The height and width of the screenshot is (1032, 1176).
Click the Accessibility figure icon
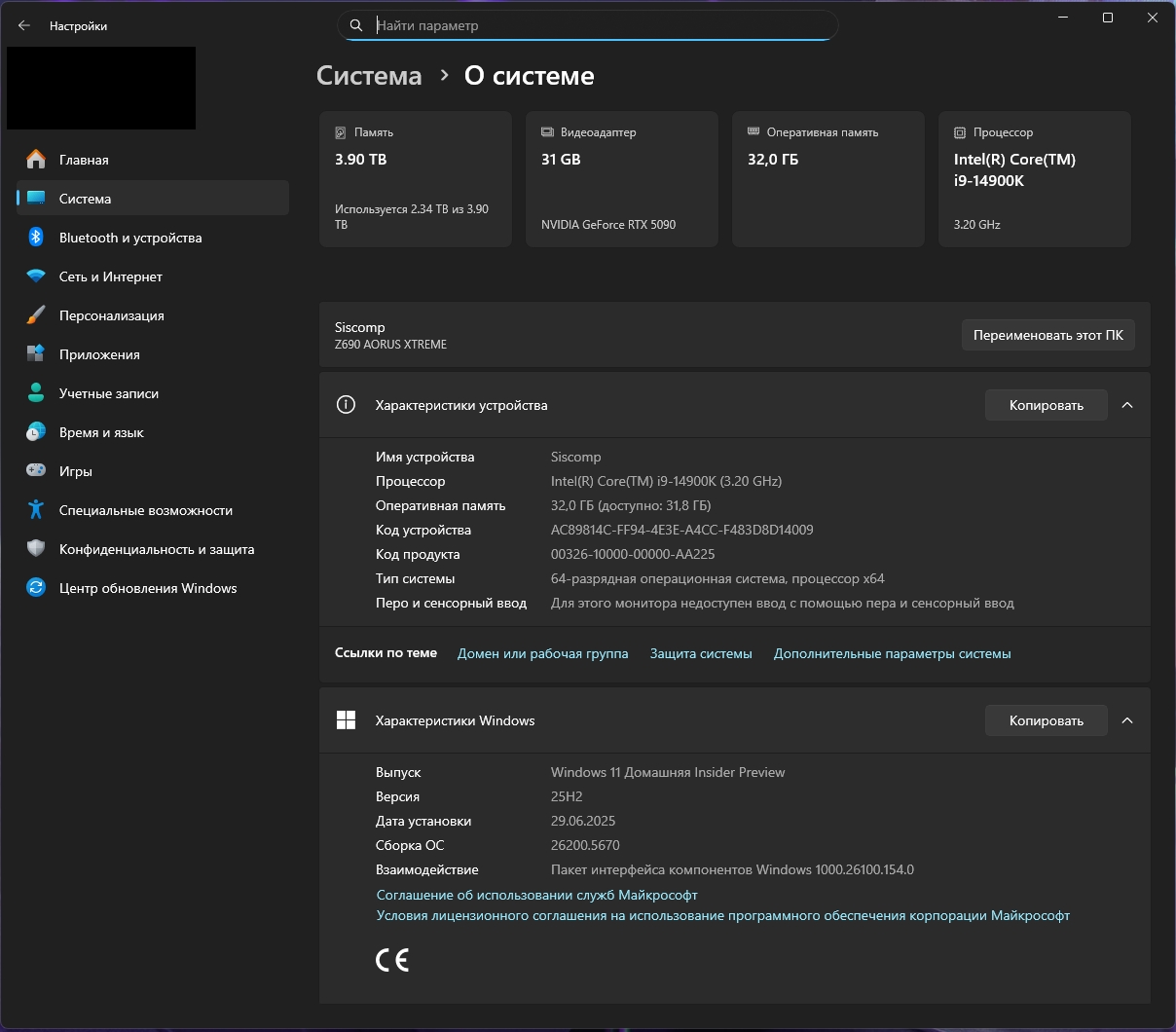click(36, 510)
